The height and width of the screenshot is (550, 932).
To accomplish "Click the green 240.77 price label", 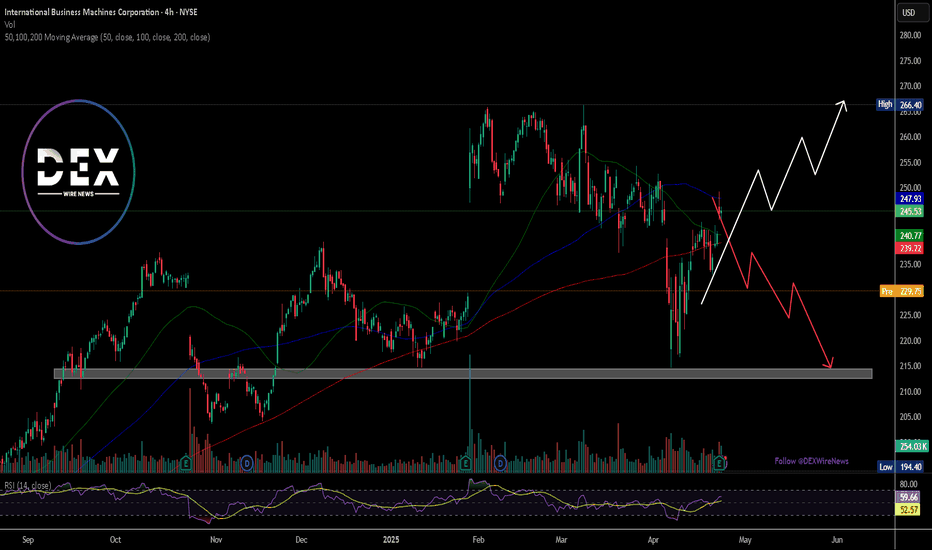I will 910,236.
